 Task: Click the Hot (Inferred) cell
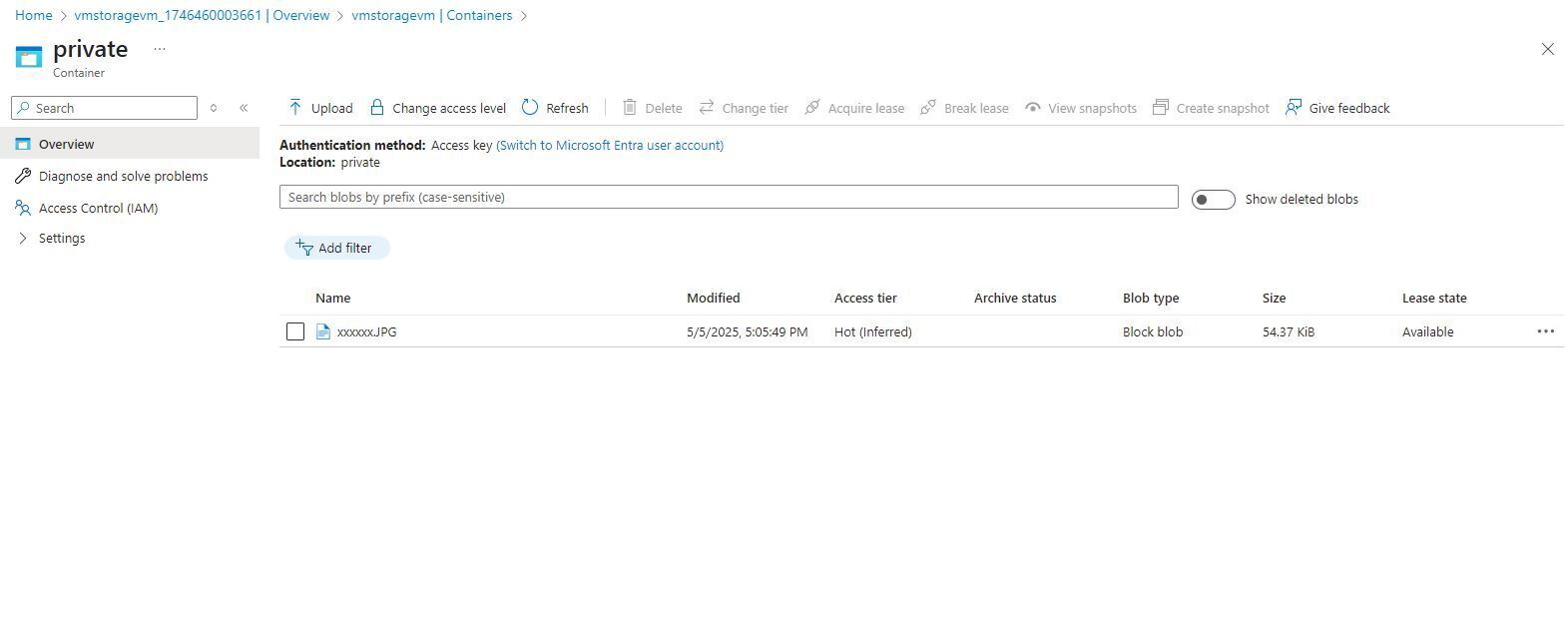873,331
